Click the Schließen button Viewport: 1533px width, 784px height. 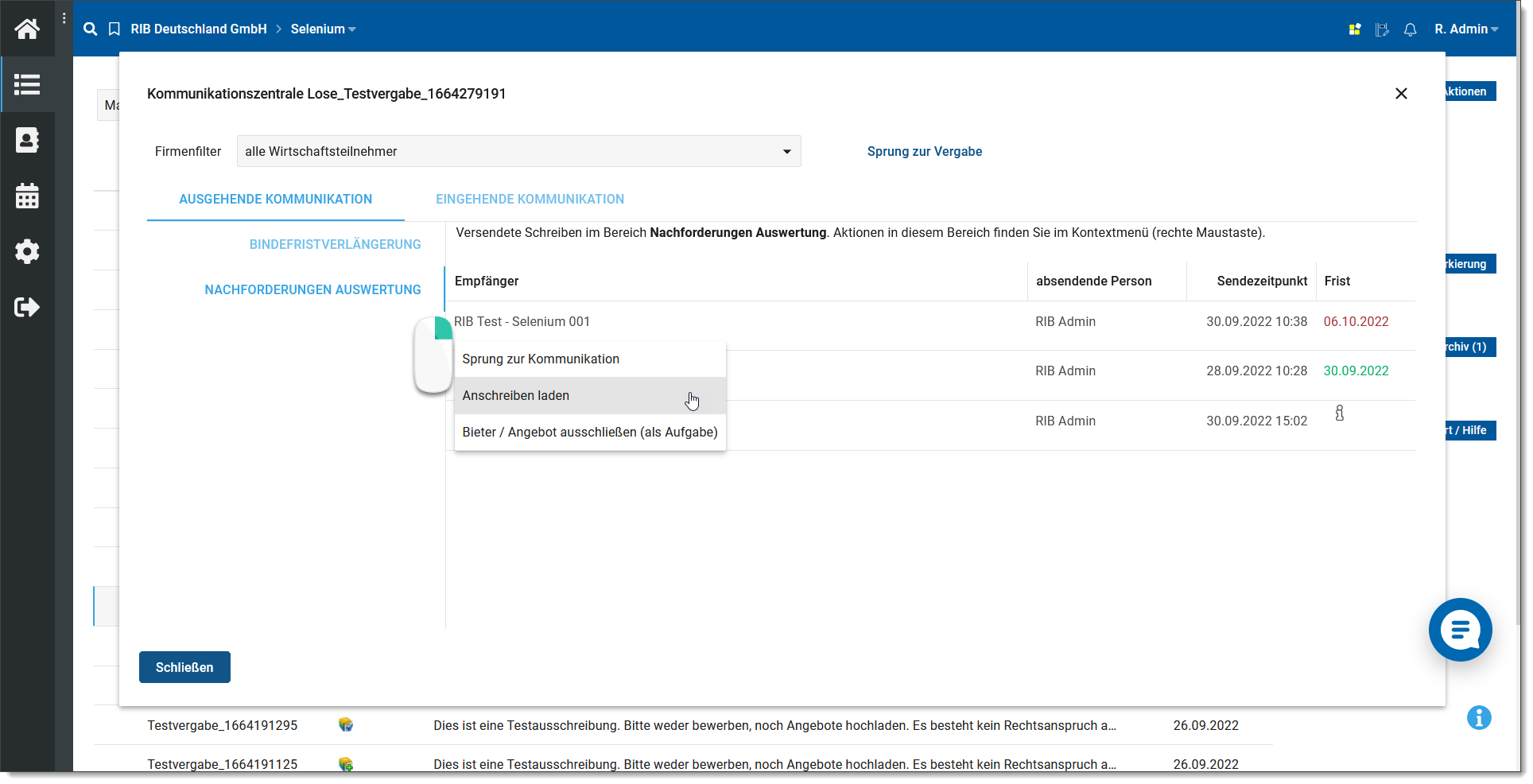coord(184,667)
